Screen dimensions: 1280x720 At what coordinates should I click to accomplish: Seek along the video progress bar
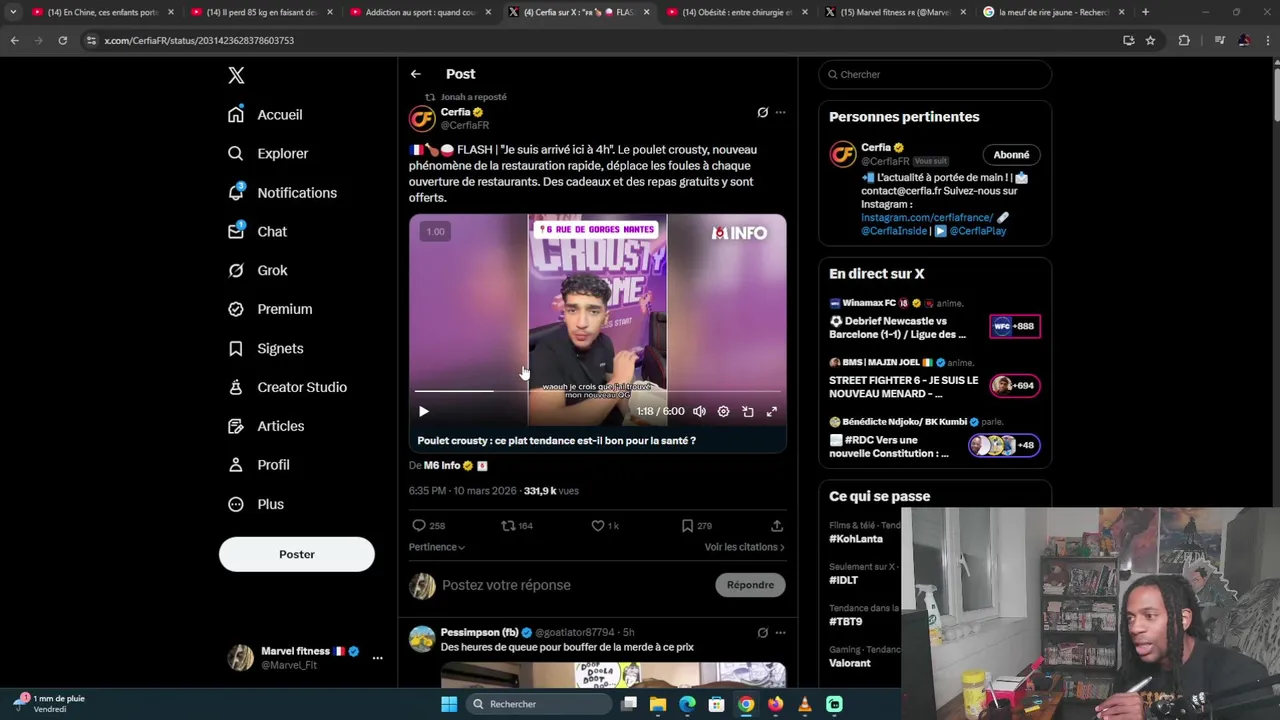(597, 391)
